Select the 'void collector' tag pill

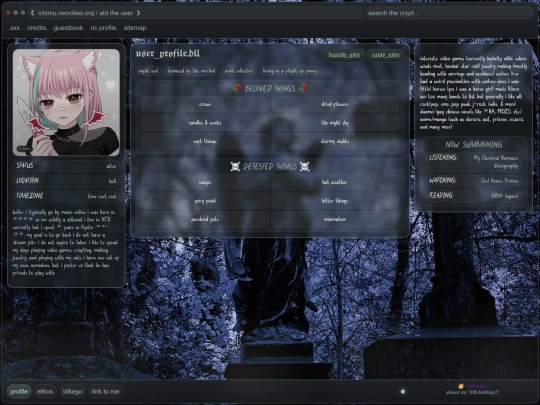click(239, 71)
